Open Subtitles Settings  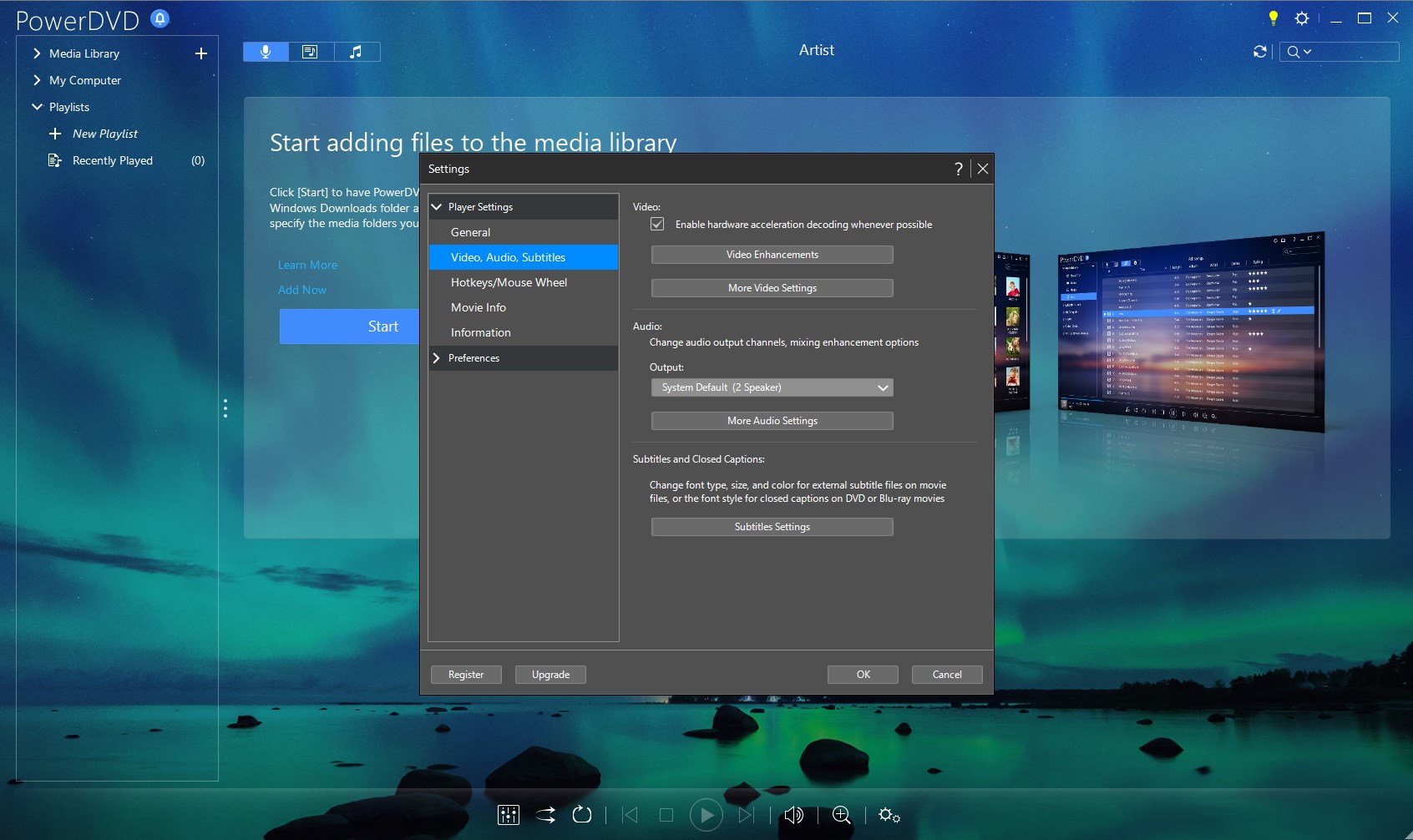[x=772, y=527]
